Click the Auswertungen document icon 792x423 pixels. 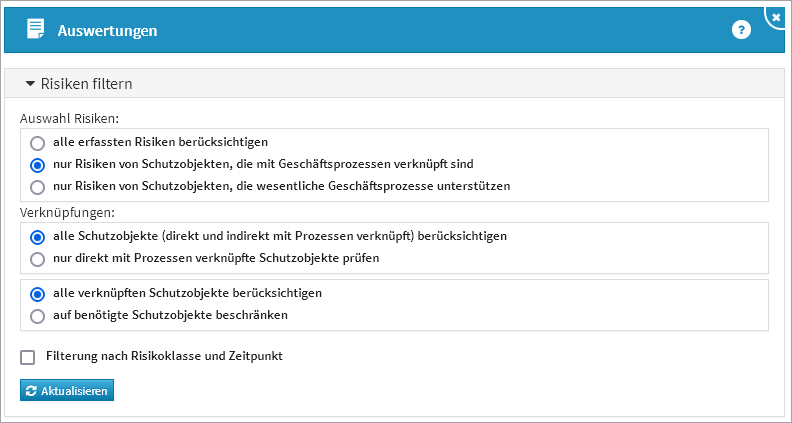[35, 30]
